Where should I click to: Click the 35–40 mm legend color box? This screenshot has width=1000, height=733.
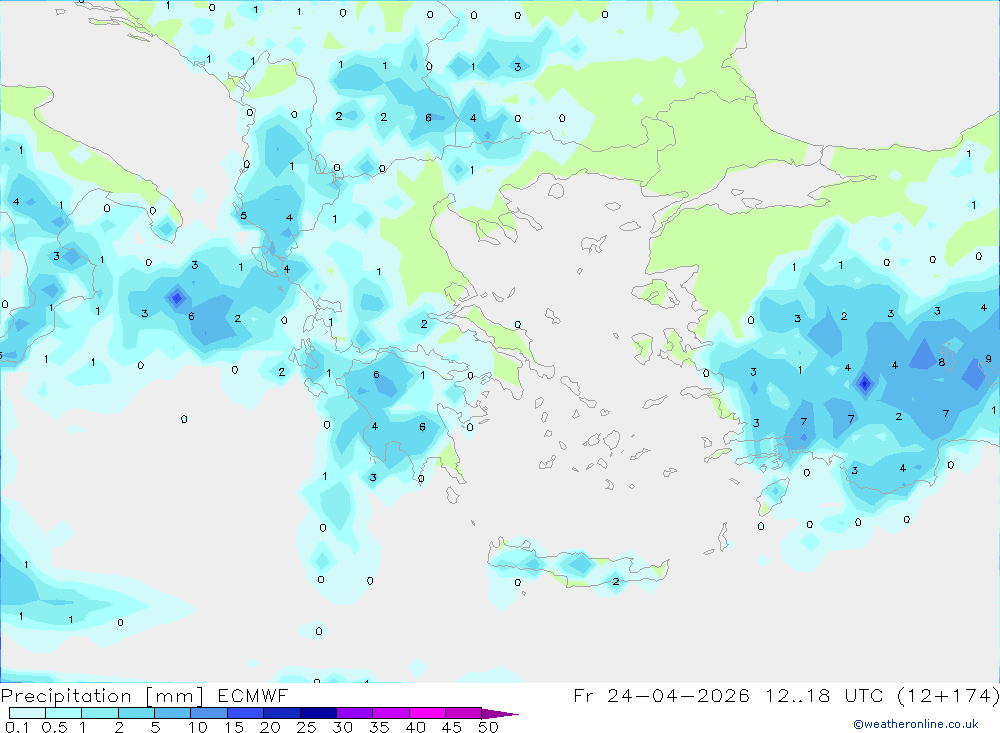(x=391, y=713)
